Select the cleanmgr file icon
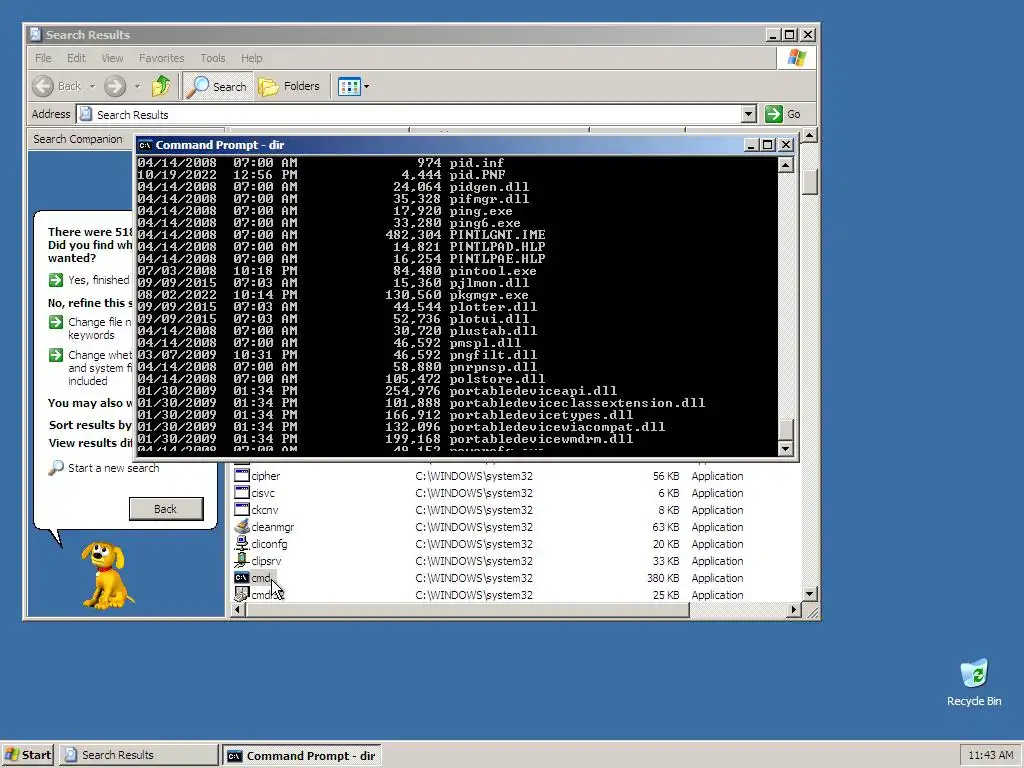Image resolution: width=1024 pixels, height=768 pixels. click(x=242, y=526)
